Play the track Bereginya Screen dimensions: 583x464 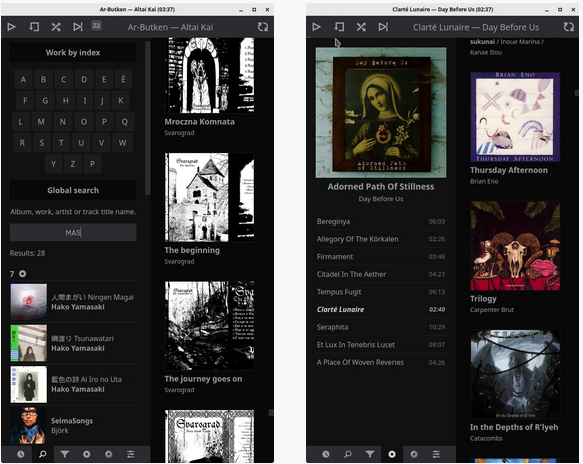point(381,222)
